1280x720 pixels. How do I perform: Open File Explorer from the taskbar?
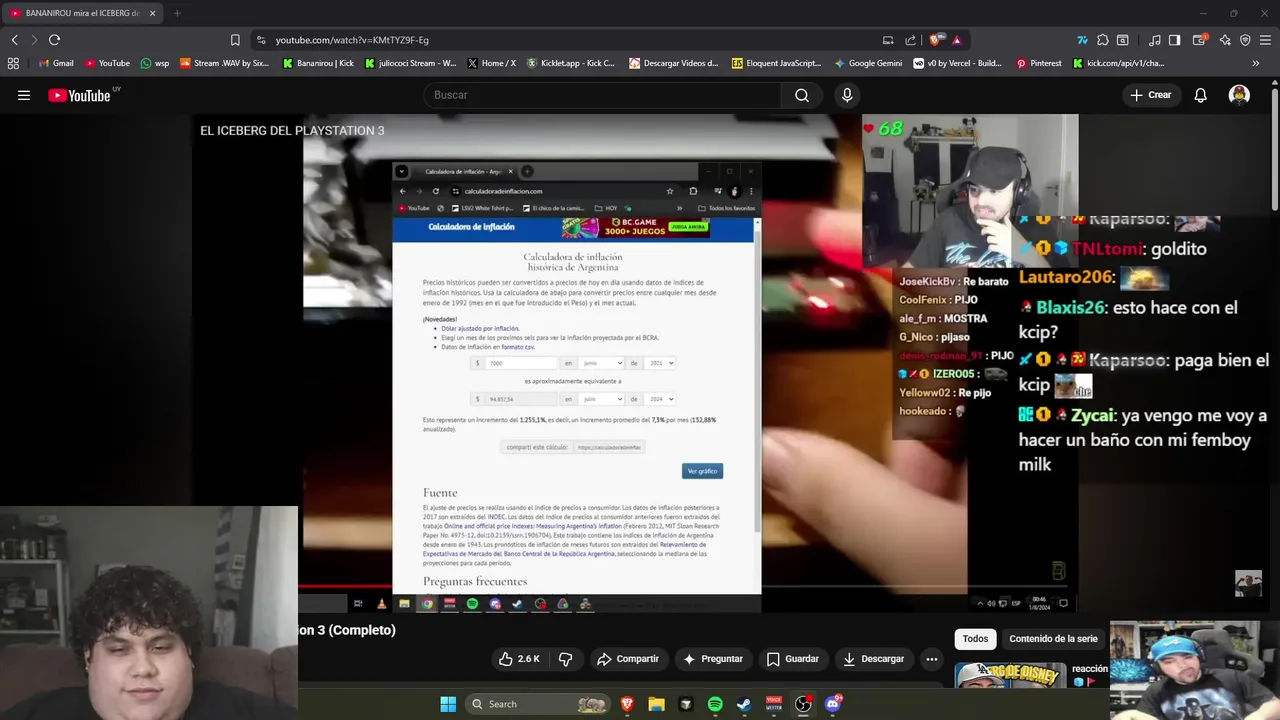pyautogui.click(x=657, y=704)
